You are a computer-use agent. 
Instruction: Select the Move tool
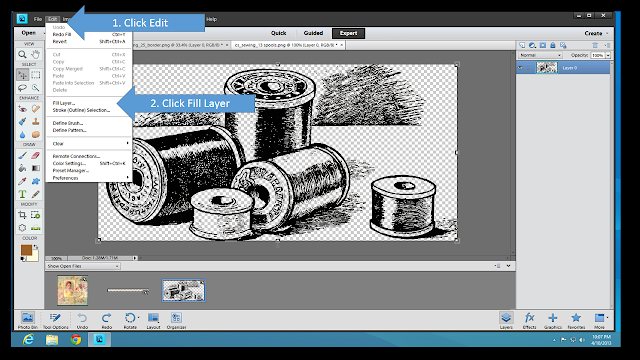click(x=22, y=75)
